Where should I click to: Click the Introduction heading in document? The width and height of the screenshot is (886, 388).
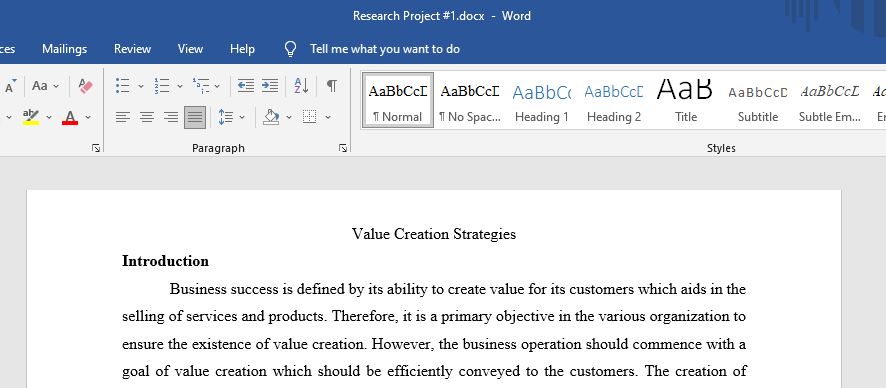click(x=166, y=261)
